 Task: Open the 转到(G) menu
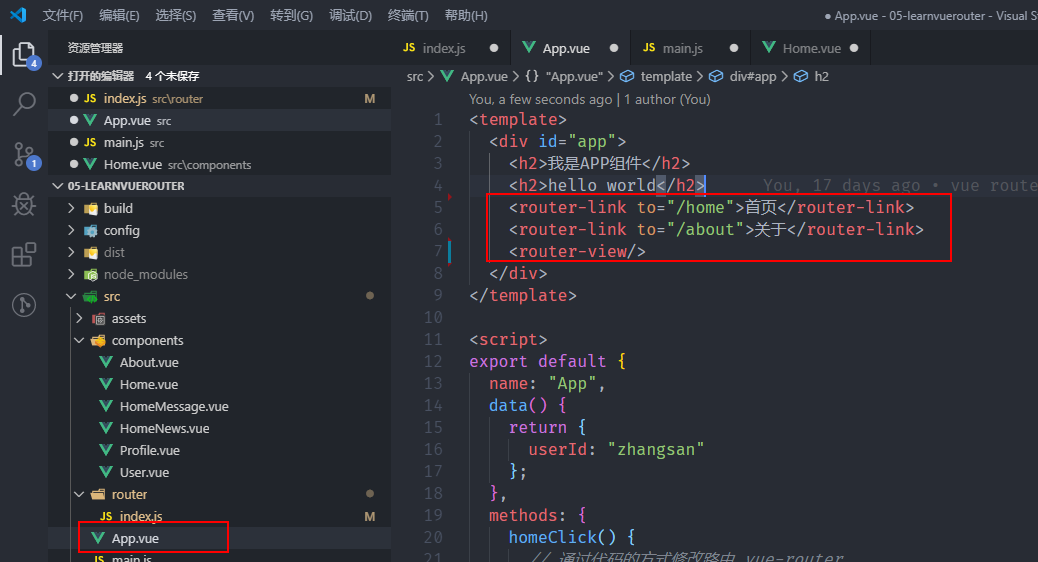tap(291, 15)
